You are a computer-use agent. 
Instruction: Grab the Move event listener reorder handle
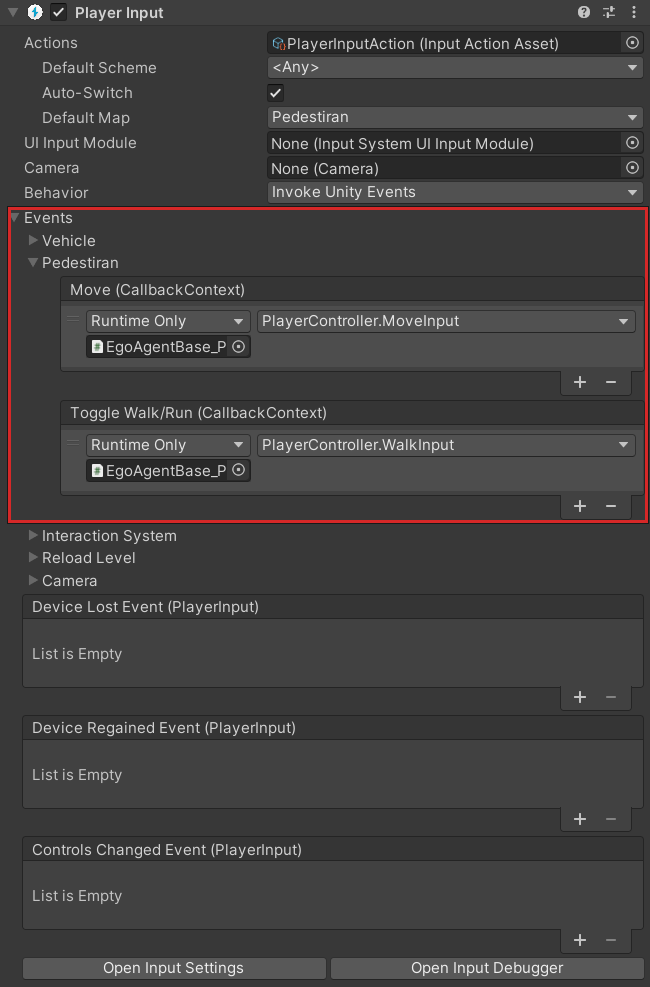pos(74,319)
